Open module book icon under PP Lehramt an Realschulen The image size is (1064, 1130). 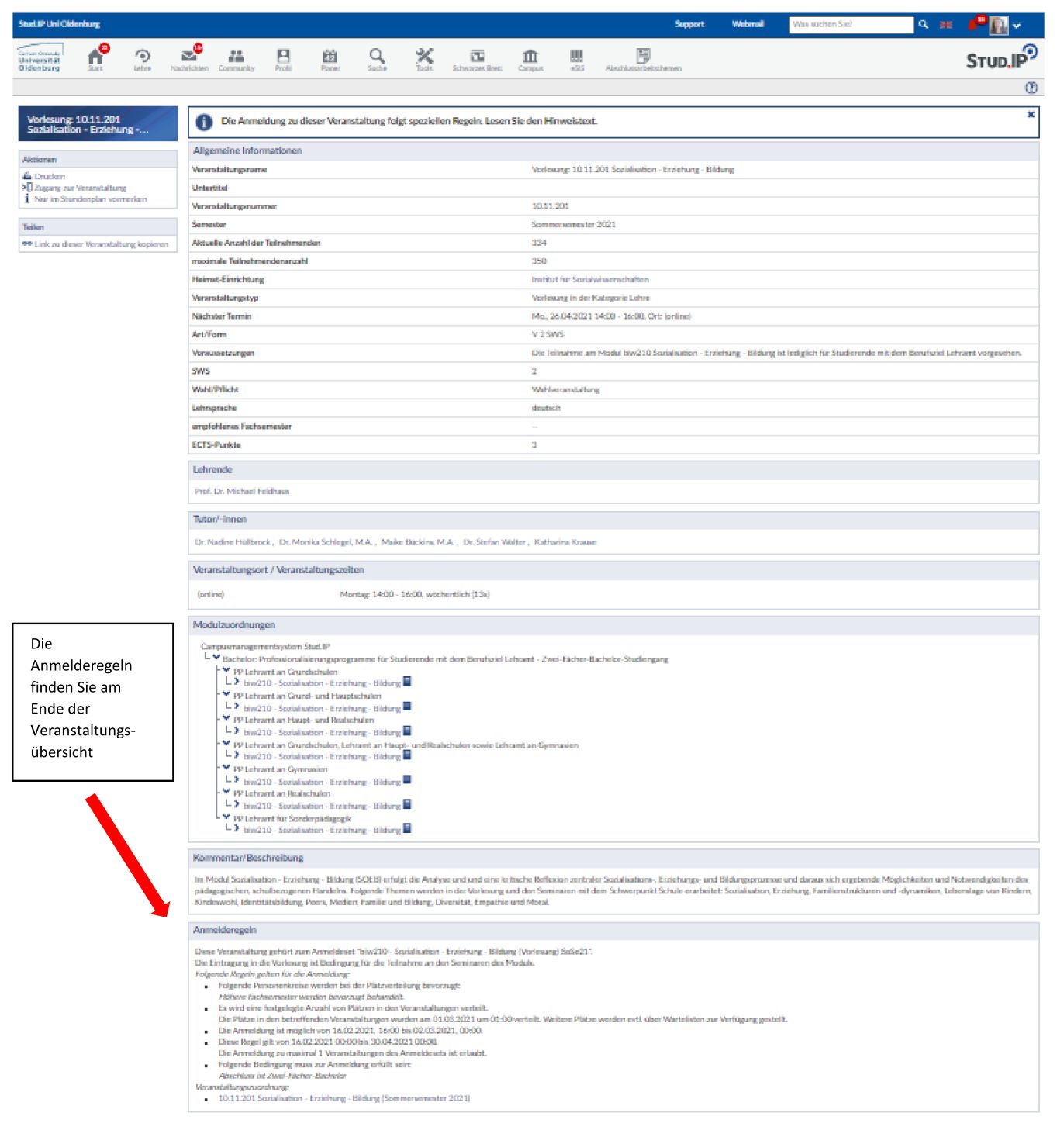click(x=407, y=804)
